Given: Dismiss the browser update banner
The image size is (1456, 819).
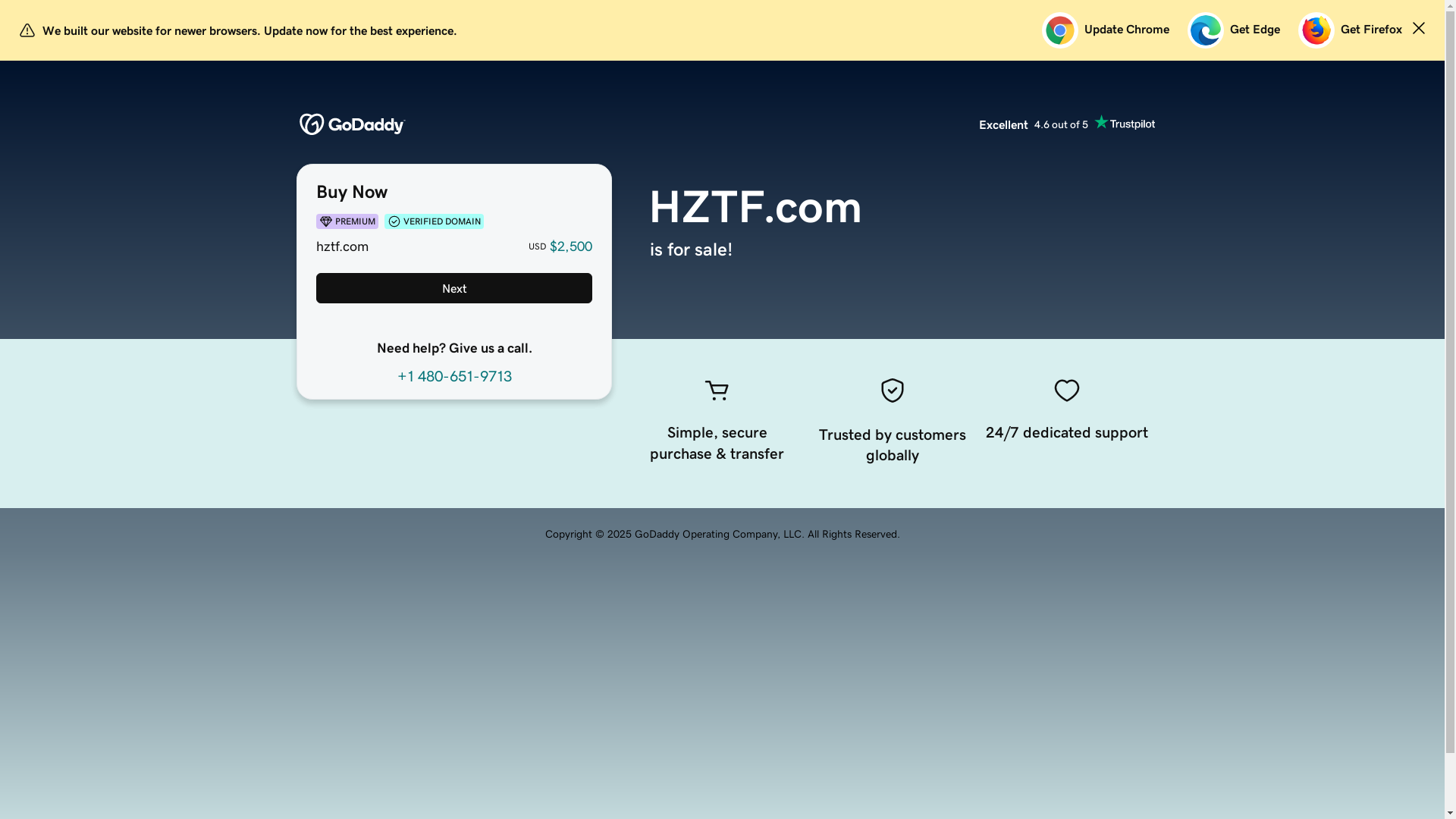Looking at the screenshot, I should click(x=1418, y=29).
